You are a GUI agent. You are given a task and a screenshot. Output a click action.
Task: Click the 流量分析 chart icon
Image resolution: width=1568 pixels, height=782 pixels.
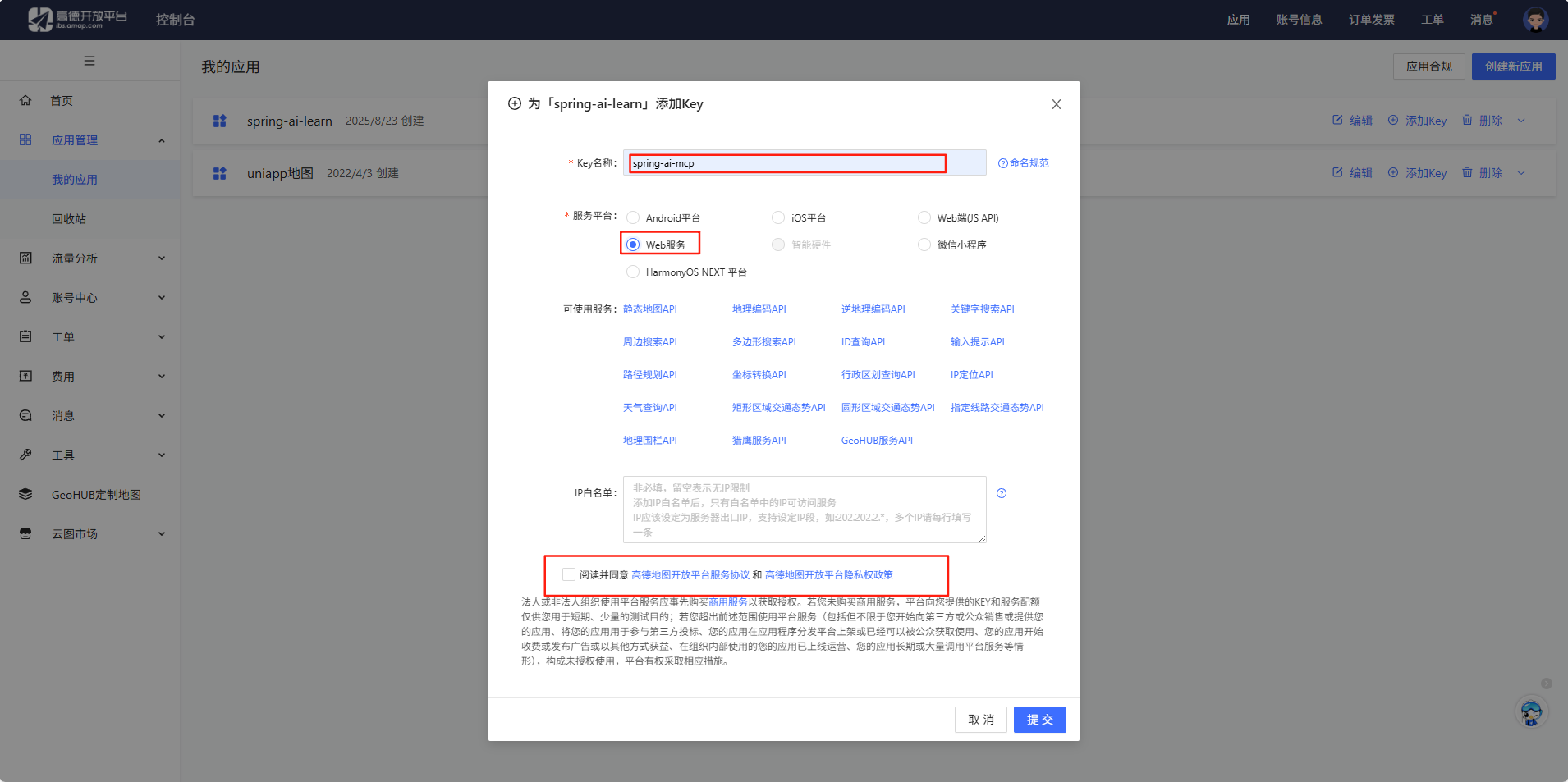[25, 258]
